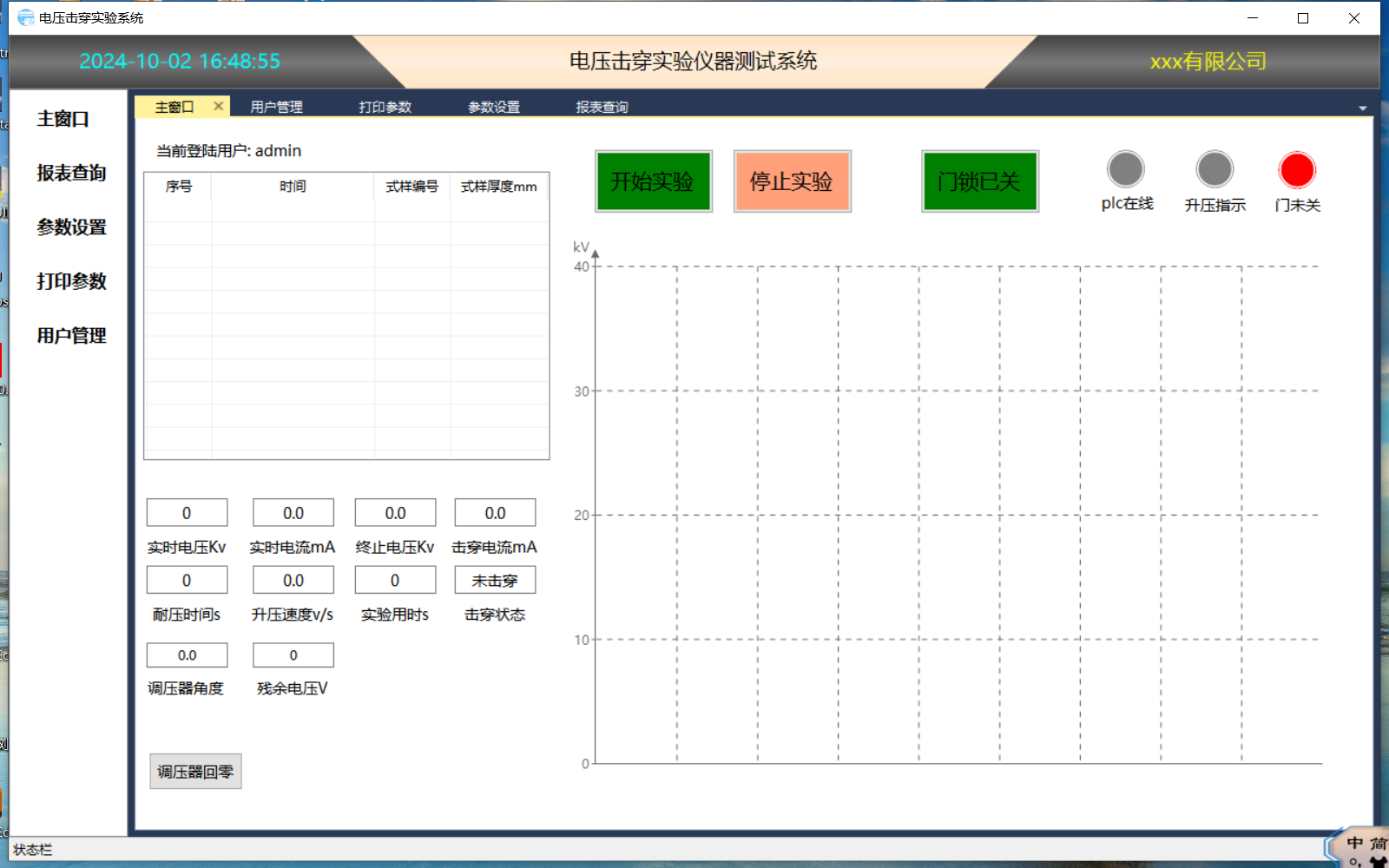
Task: Select 参数设置 in the left sidebar
Action: point(71,227)
